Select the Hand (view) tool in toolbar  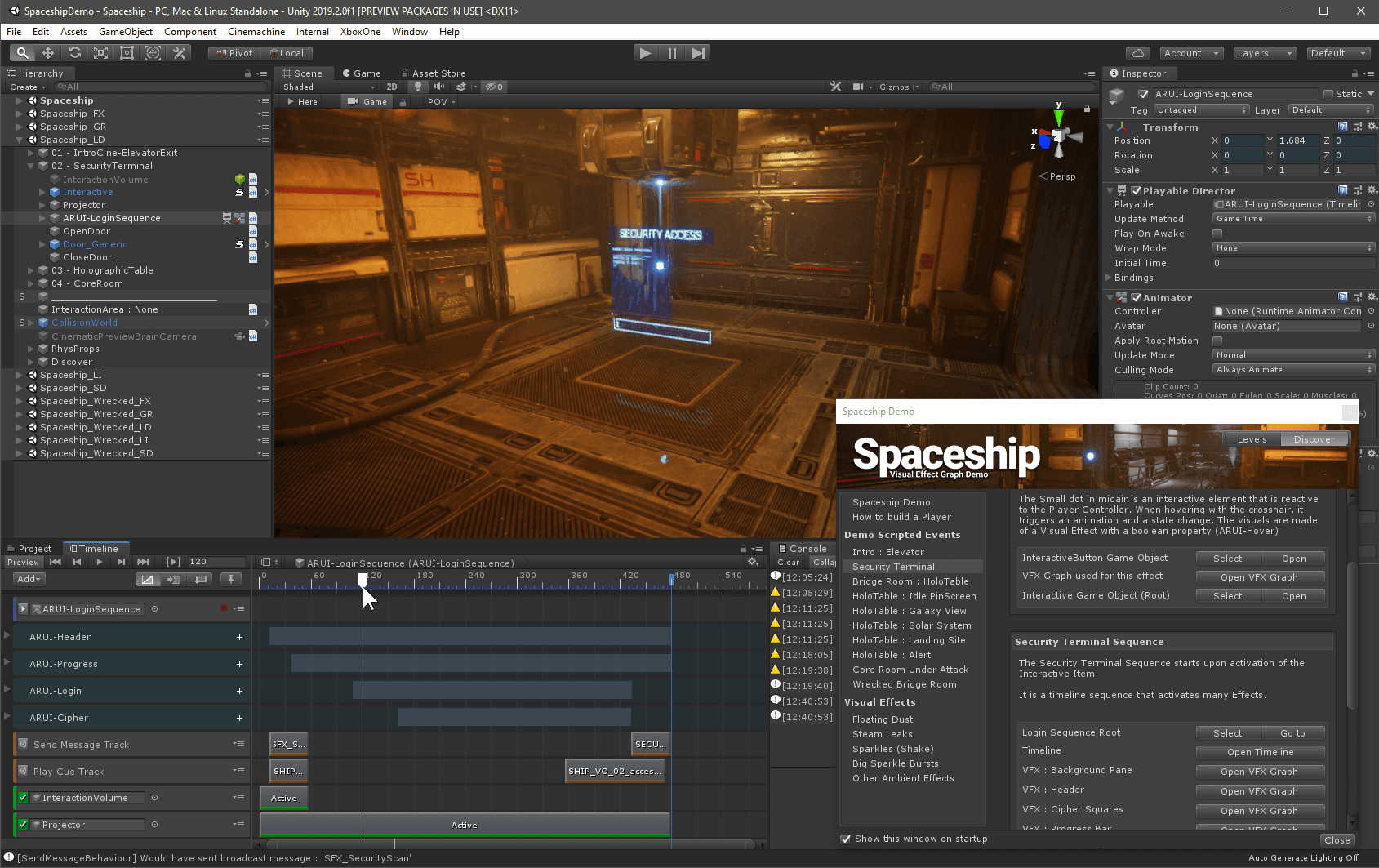(x=22, y=53)
